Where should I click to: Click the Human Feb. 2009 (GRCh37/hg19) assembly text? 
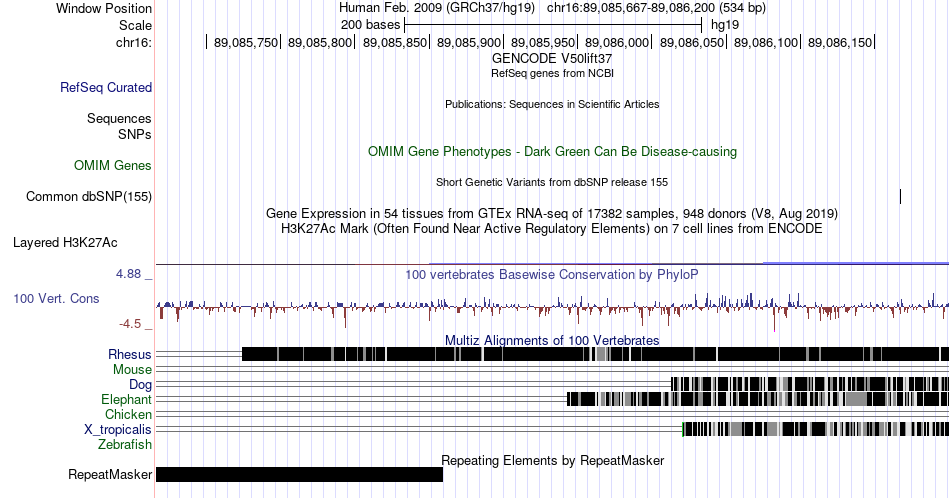click(x=437, y=8)
